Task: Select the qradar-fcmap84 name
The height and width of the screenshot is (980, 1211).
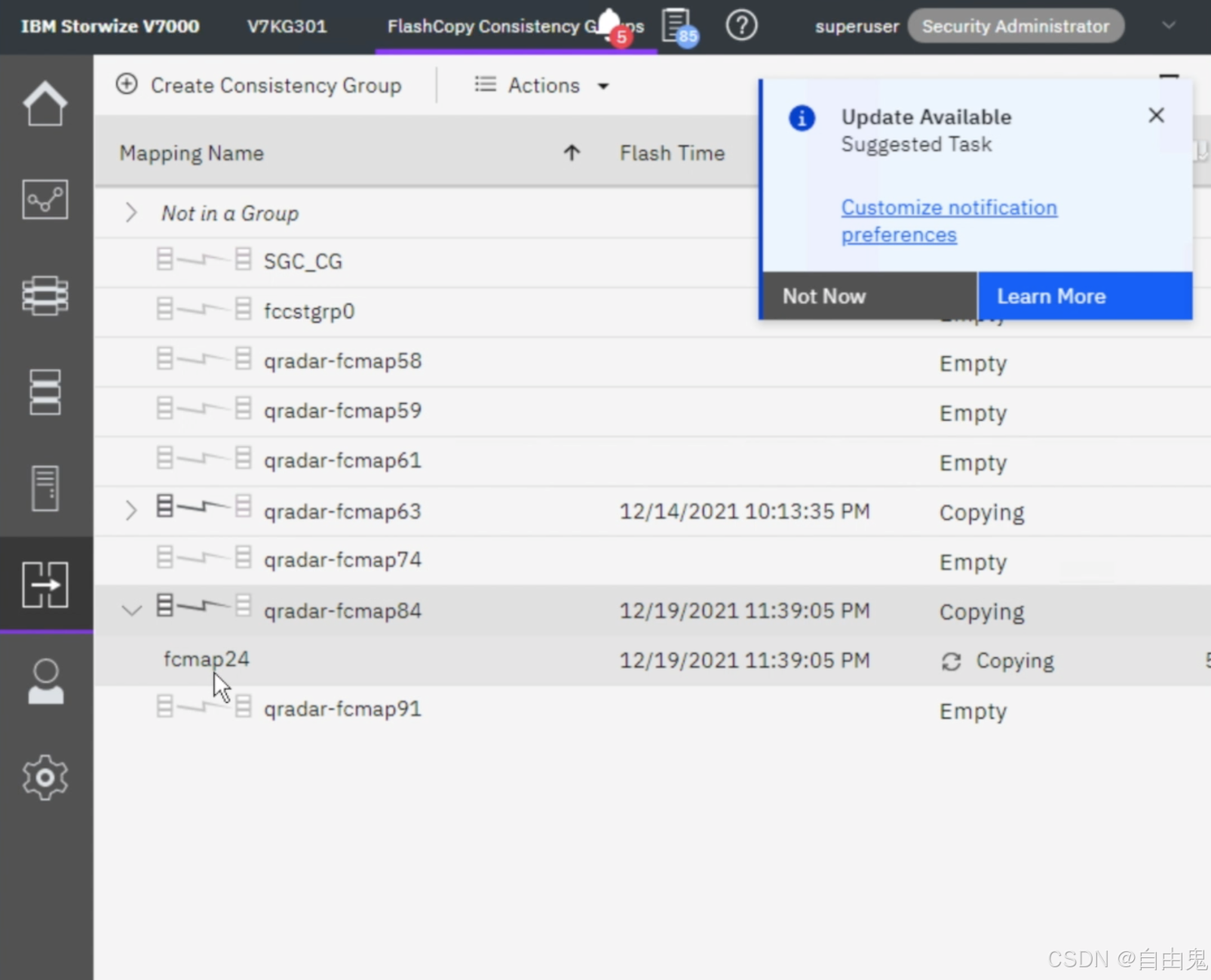Action: tap(342, 611)
